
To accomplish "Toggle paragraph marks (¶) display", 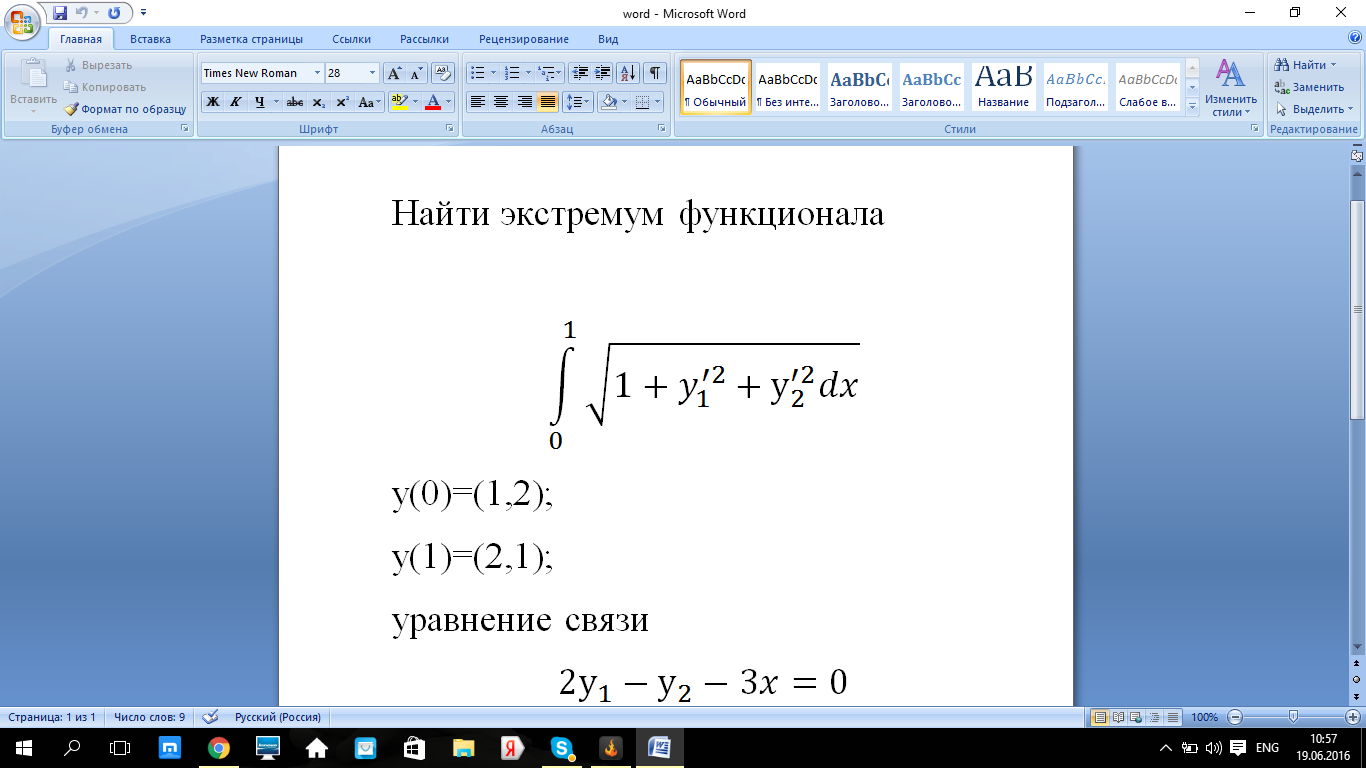I will (x=654, y=73).
